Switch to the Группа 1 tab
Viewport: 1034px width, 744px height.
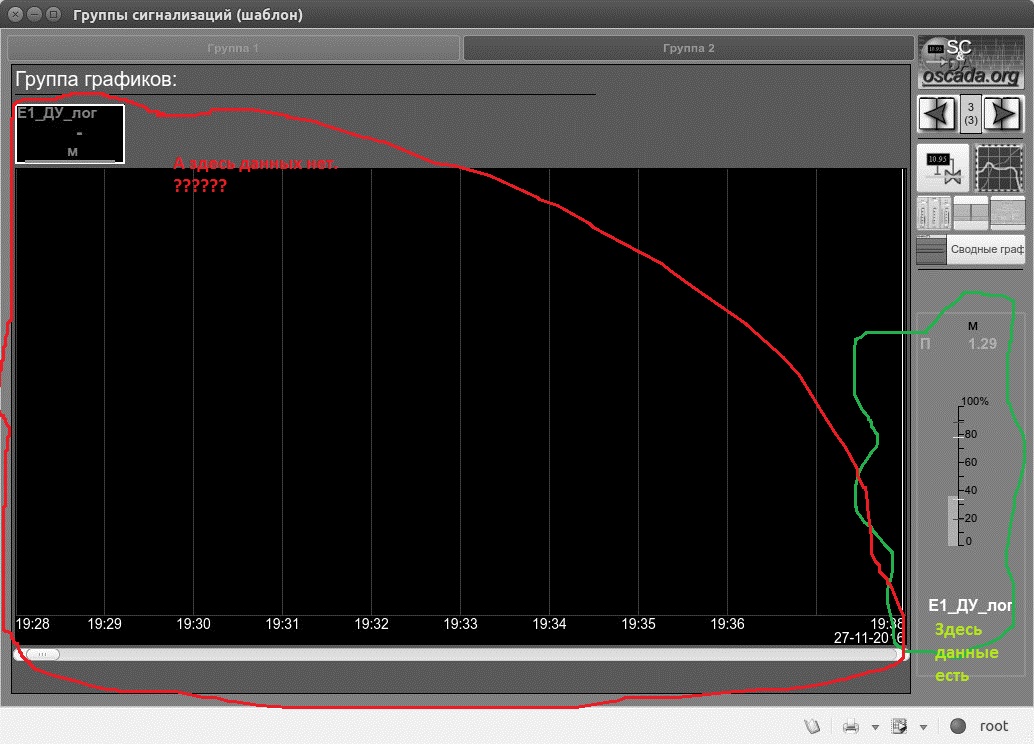[233, 48]
